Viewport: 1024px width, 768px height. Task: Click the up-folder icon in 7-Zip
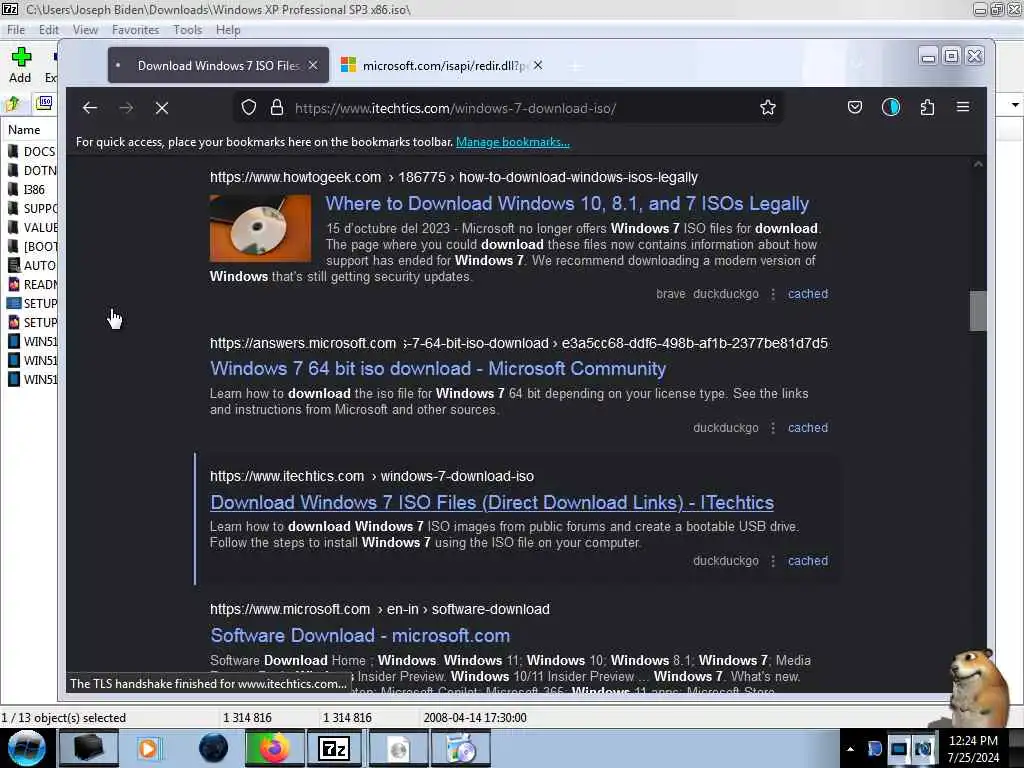[x=12, y=103]
